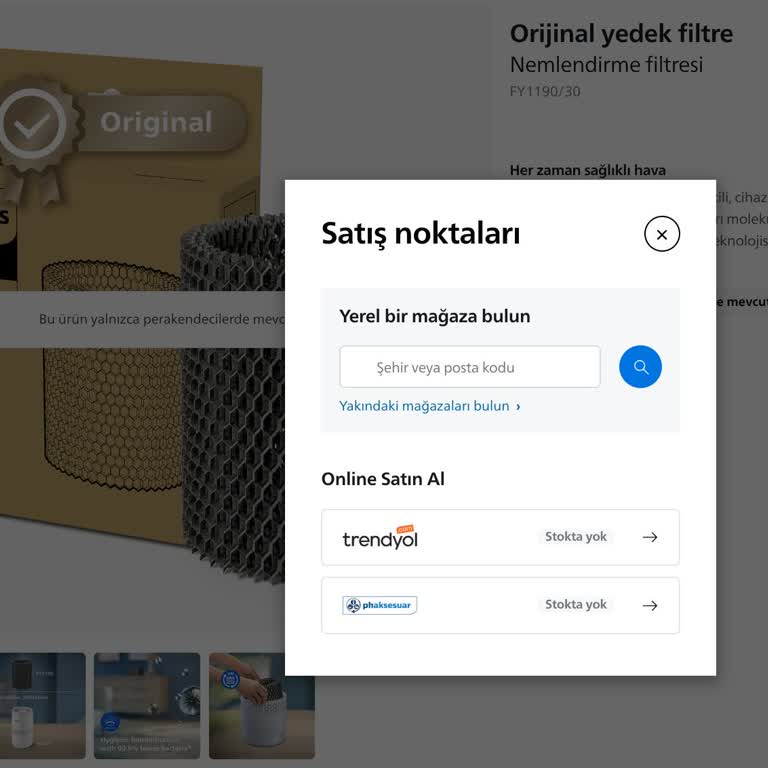The height and width of the screenshot is (768, 768).
Task: Select Stokta yok label in phaksesuar row
Action: click(576, 604)
